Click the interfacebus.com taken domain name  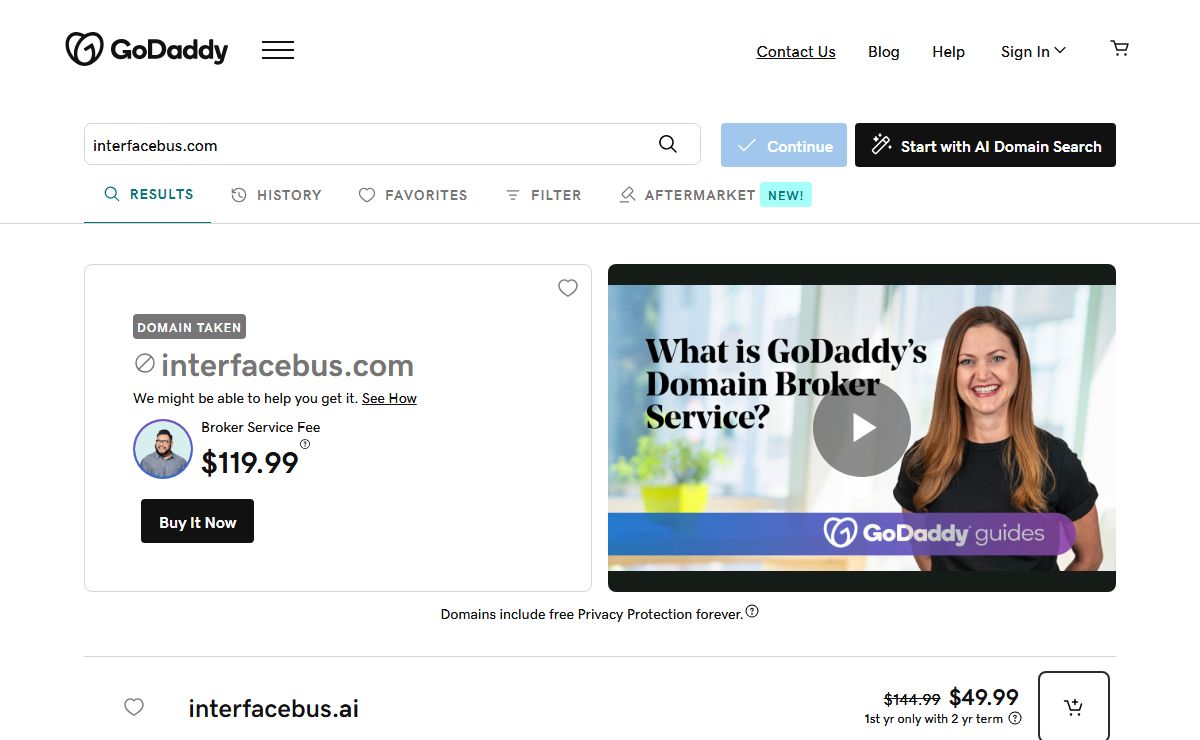(287, 365)
